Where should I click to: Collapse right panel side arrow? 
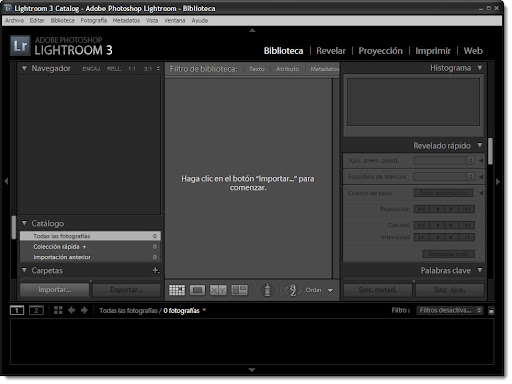[498, 182]
